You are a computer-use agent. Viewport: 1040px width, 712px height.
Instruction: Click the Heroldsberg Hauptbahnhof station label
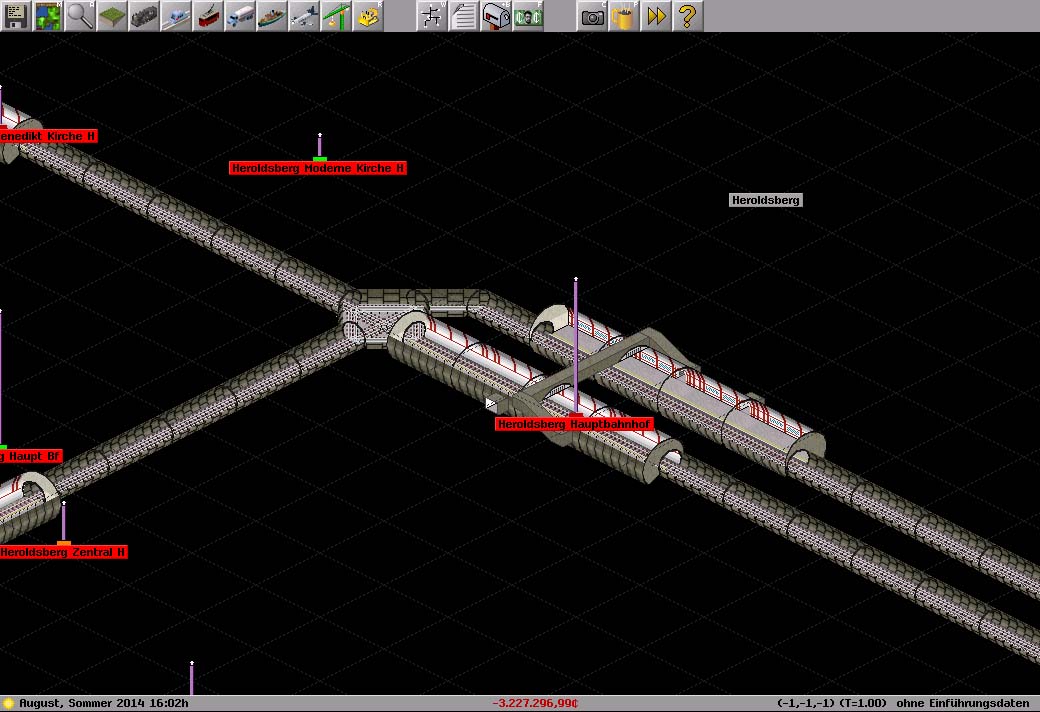pos(574,425)
